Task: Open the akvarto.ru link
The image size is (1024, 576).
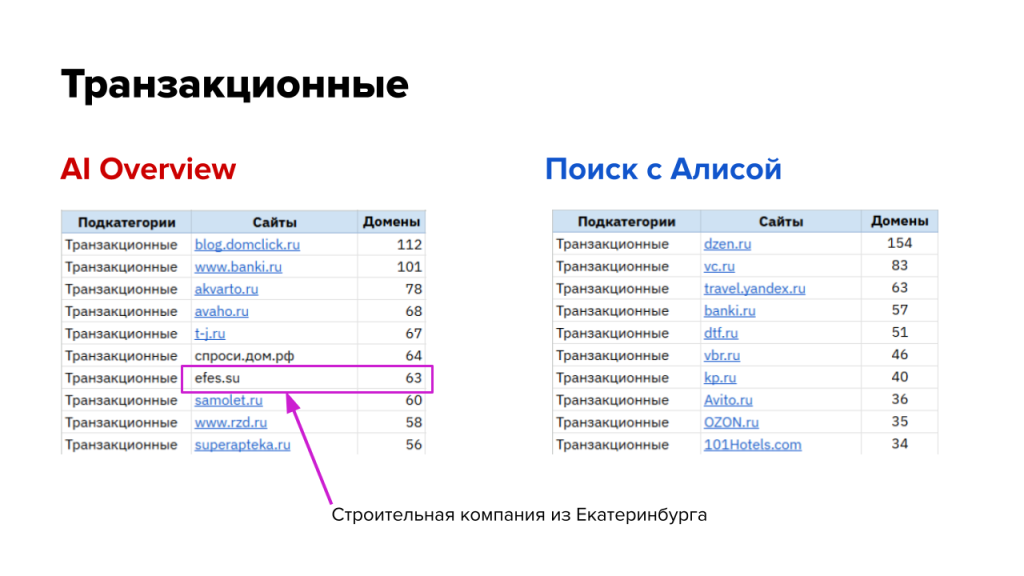Action: (x=226, y=289)
